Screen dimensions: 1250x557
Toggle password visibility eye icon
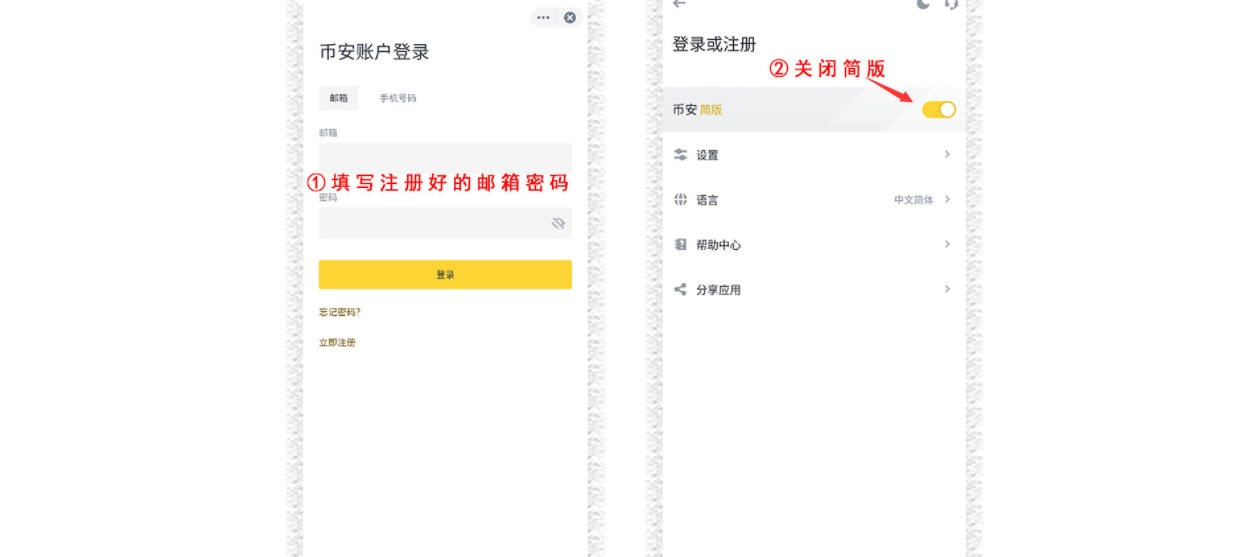coord(558,223)
